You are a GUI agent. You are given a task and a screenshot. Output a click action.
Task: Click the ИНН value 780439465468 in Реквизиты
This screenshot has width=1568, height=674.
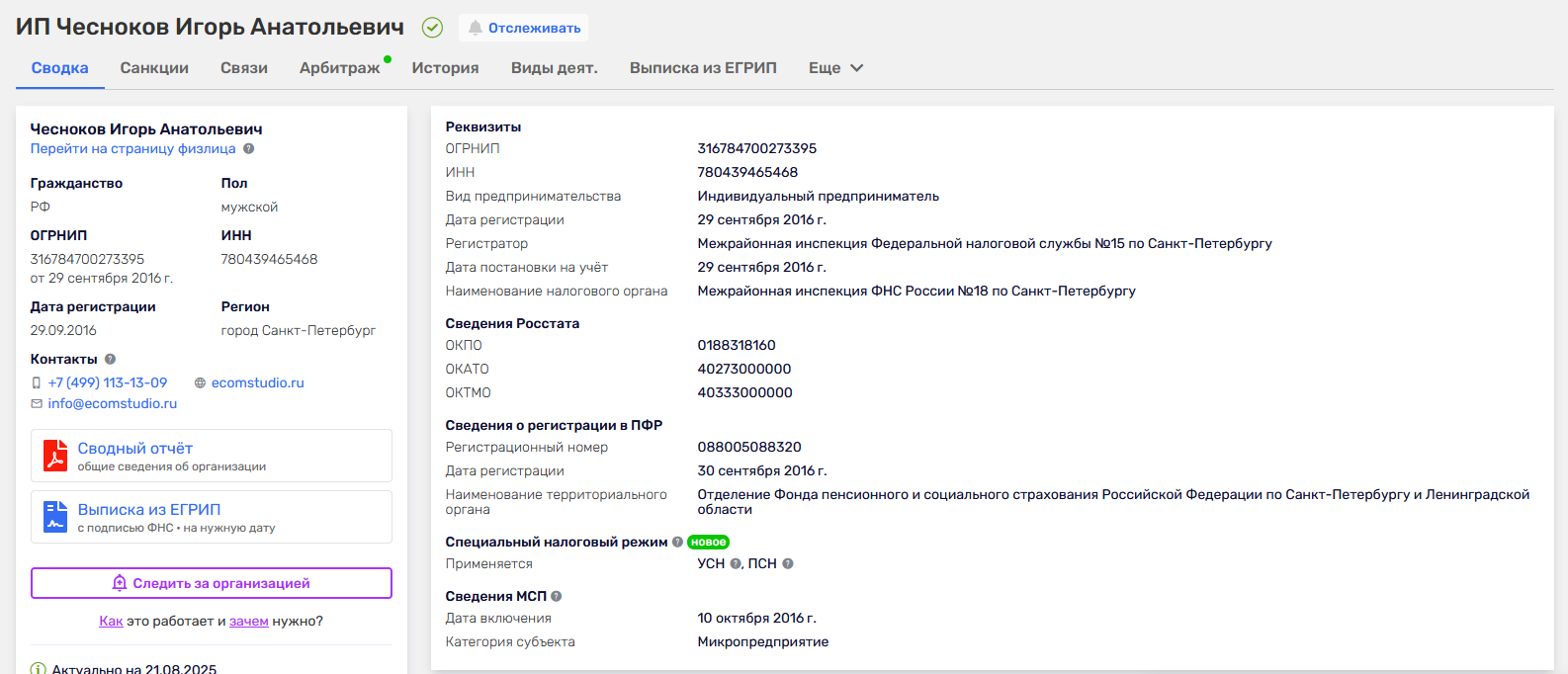click(x=747, y=173)
